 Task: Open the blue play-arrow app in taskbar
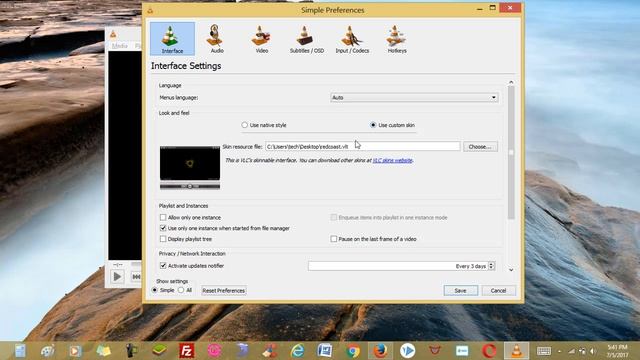click(407, 351)
